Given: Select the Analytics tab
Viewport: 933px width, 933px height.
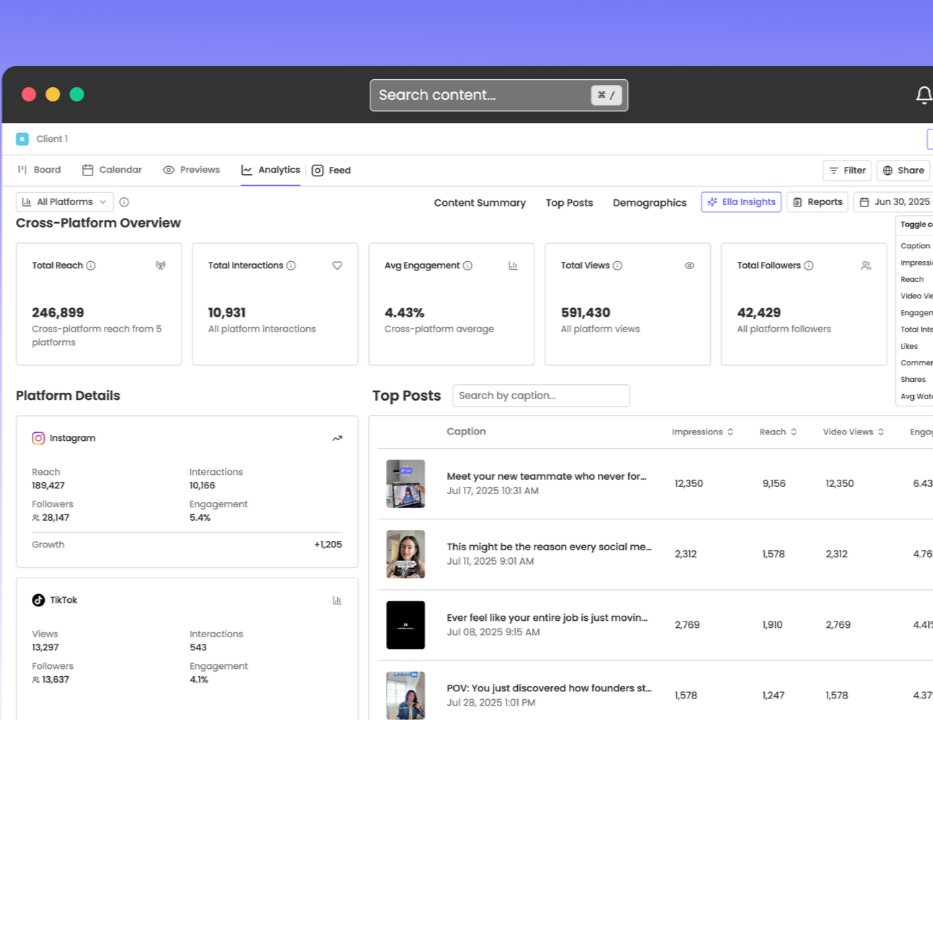Looking at the screenshot, I should point(271,170).
